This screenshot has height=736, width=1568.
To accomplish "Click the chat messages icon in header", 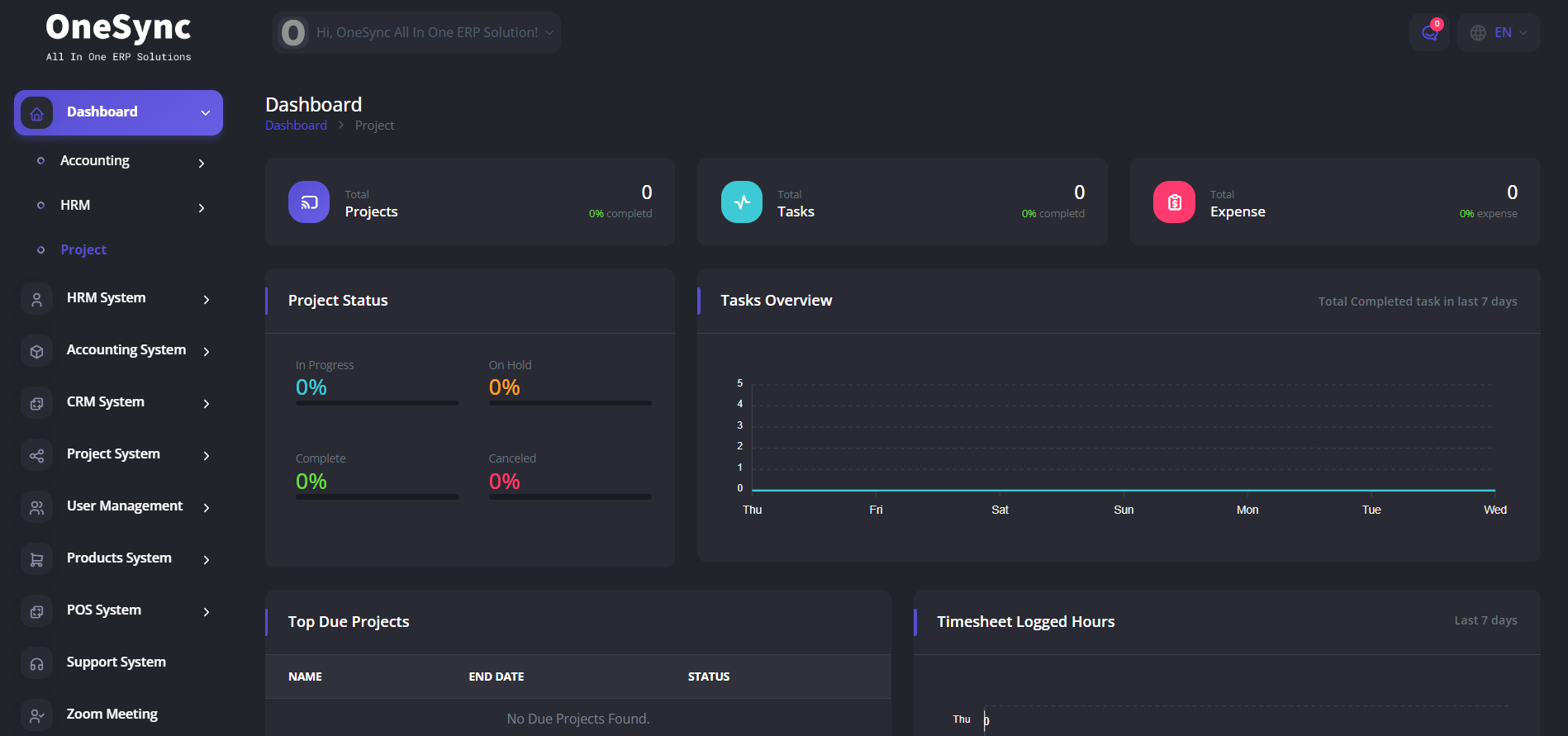I will click(1429, 33).
